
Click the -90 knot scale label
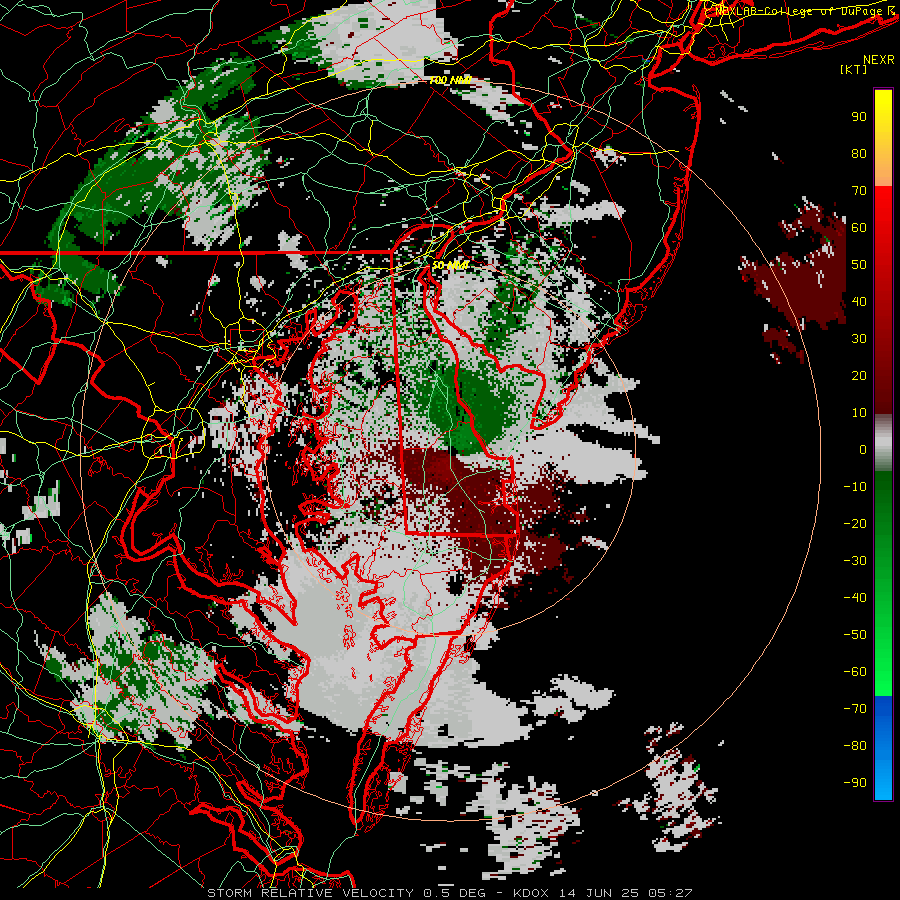click(x=855, y=783)
